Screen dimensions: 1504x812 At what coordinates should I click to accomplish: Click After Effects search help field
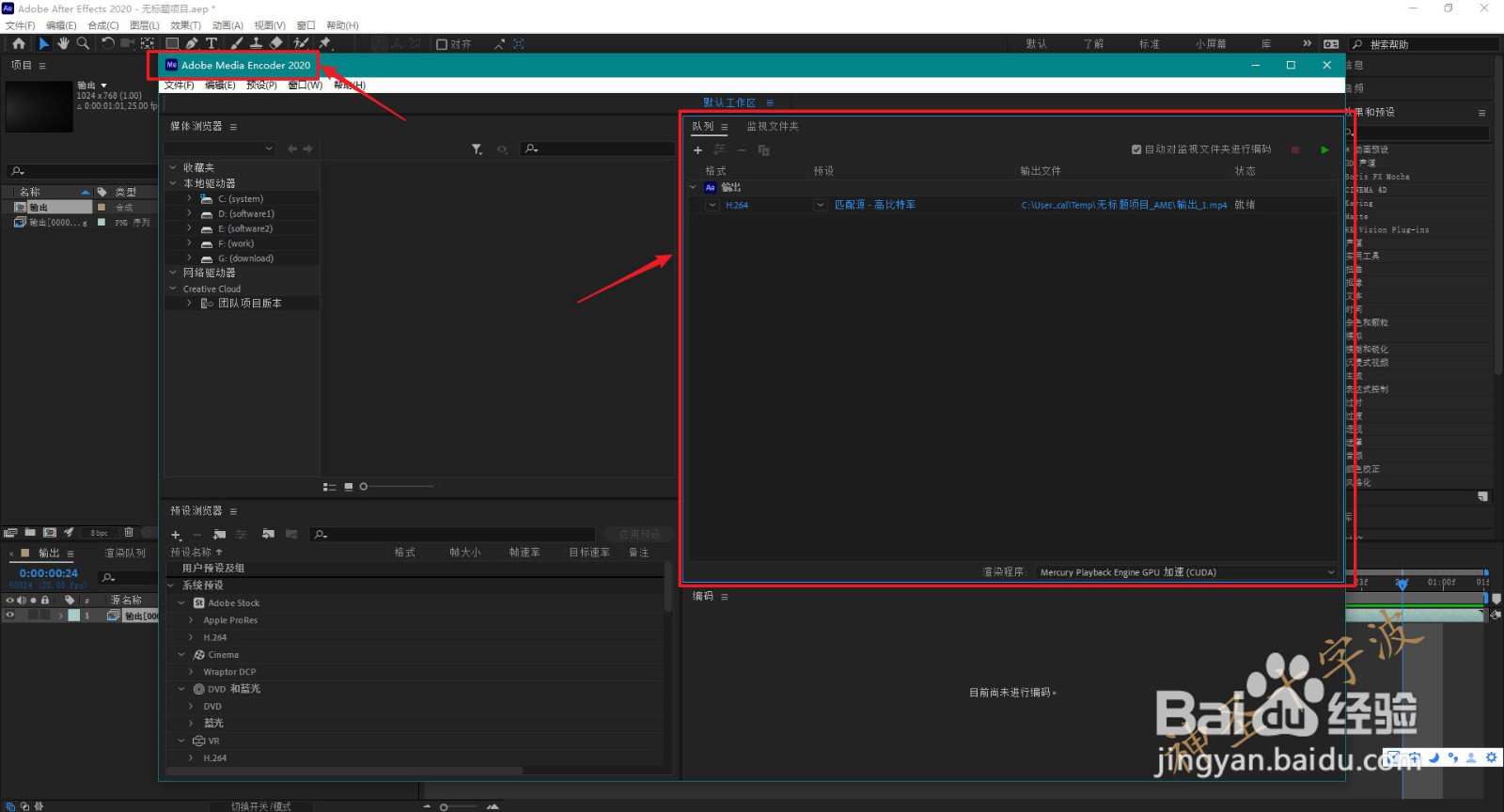pyautogui.click(x=1424, y=44)
